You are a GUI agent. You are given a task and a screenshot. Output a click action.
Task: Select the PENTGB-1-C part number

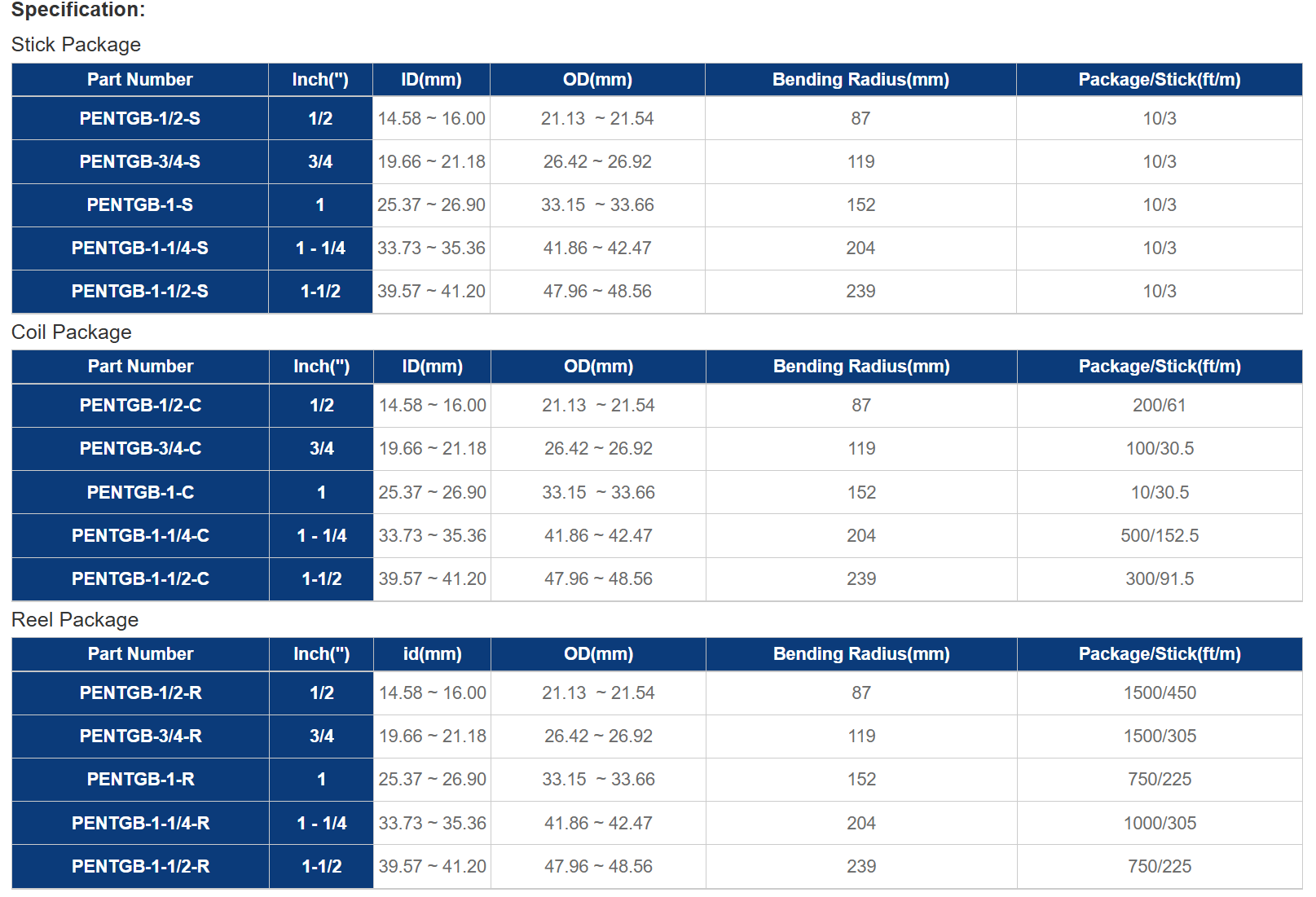(x=140, y=493)
